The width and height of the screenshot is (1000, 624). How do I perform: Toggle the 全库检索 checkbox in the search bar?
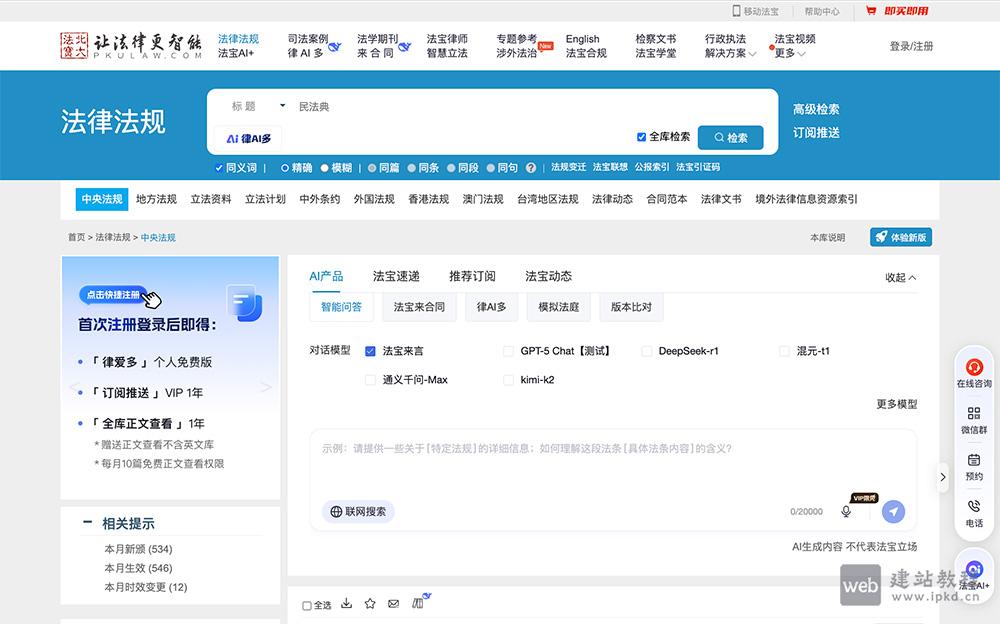click(642, 138)
